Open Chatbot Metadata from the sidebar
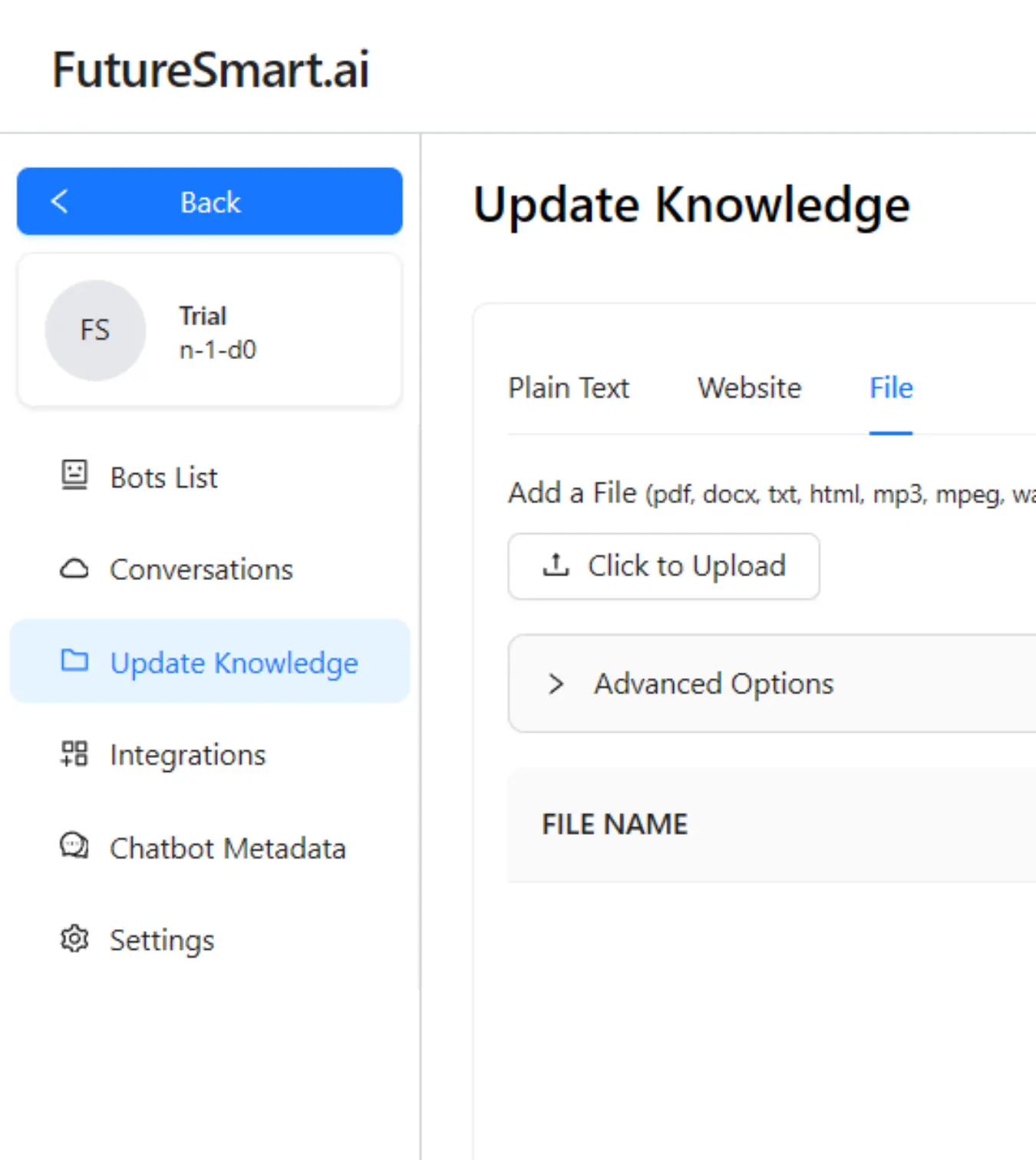This screenshot has height=1160, width=1036. tap(227, 849)
